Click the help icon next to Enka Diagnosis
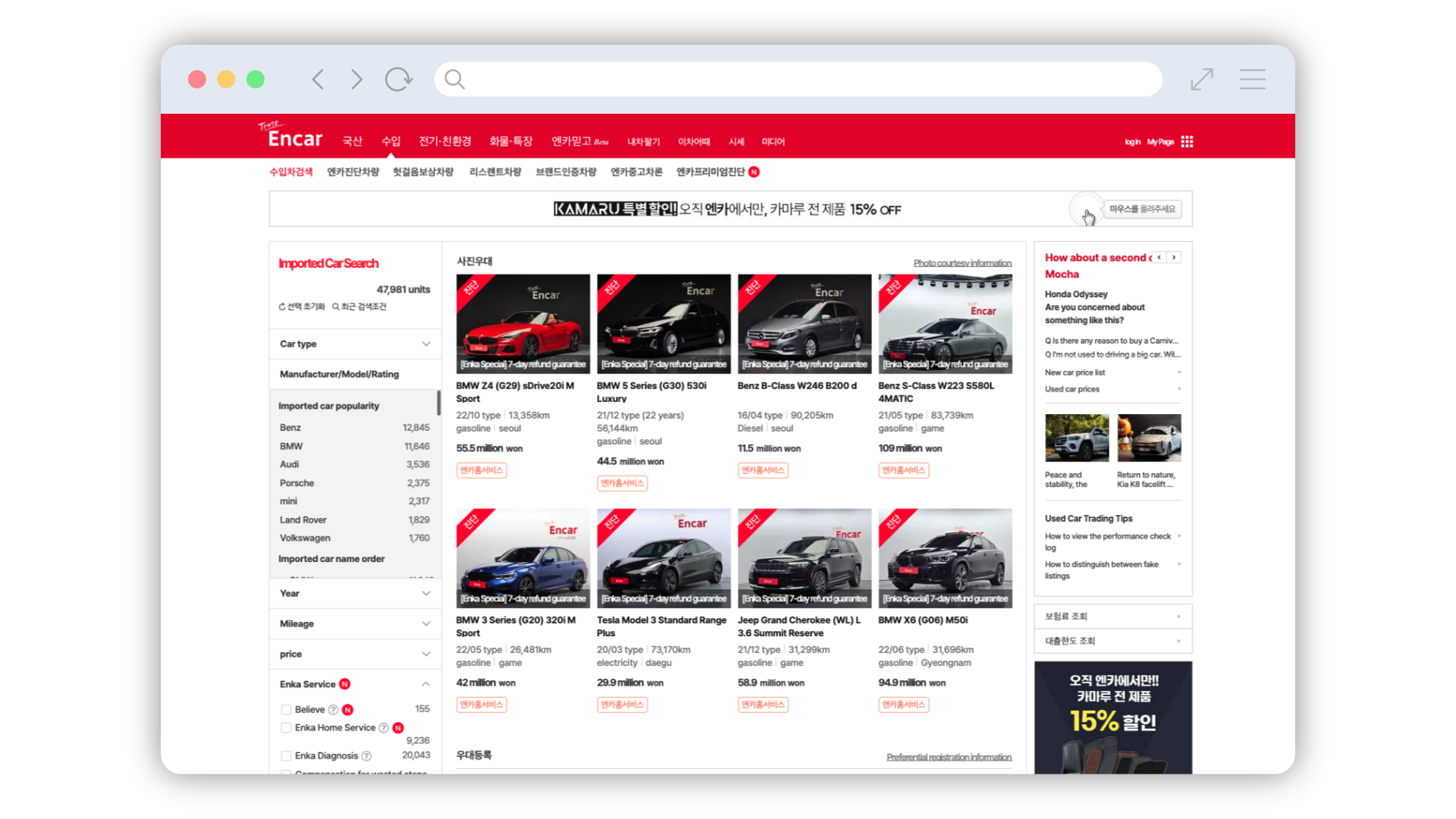Image resolution: width=1456 pixels, height=819 pixels. (366, 756)
